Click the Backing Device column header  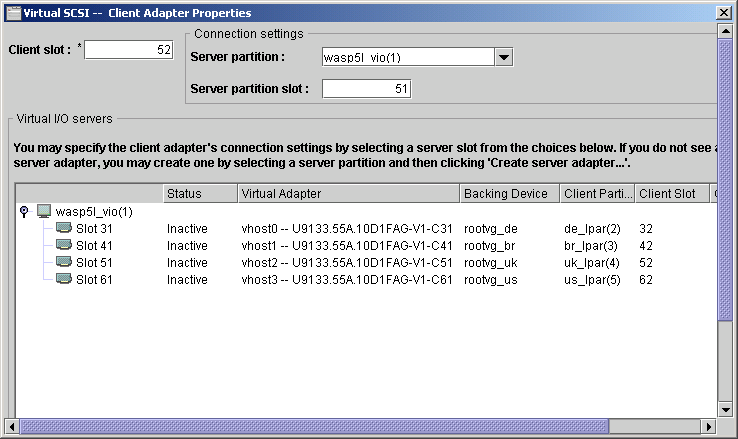(x=510, y=194)
